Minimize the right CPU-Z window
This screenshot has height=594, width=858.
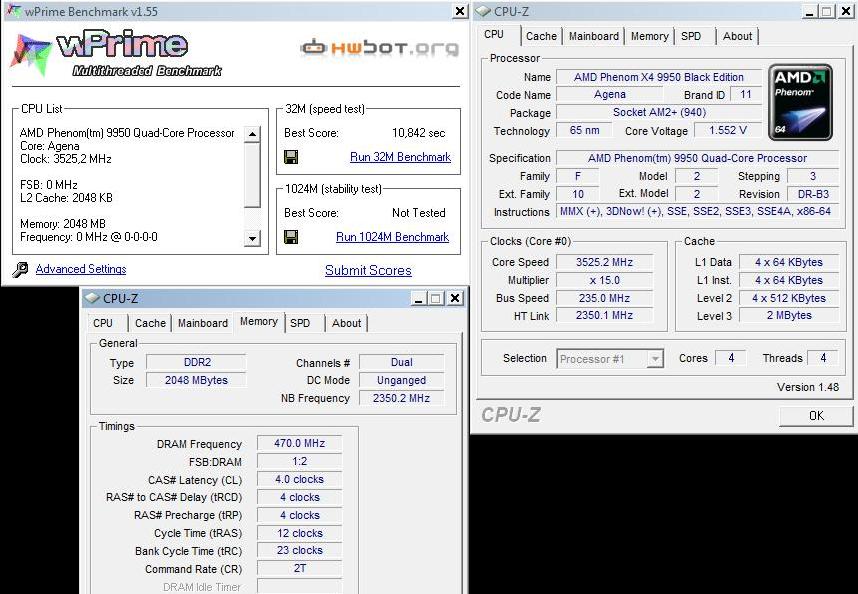tap(810, 11)
